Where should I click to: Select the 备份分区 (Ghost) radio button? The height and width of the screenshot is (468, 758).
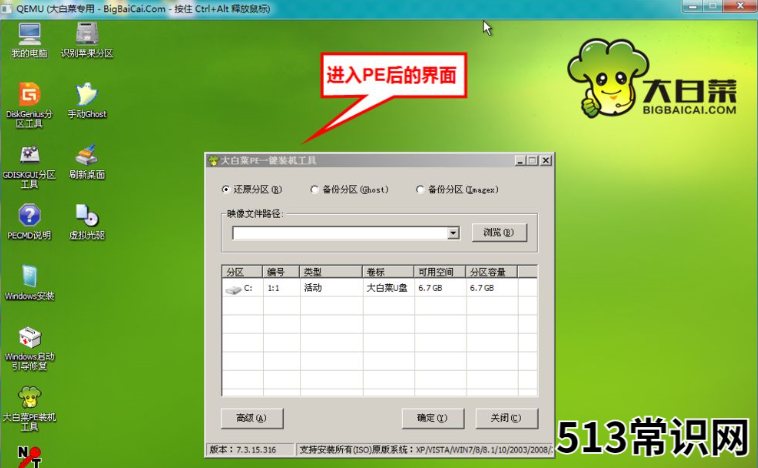tap(315, 190)
